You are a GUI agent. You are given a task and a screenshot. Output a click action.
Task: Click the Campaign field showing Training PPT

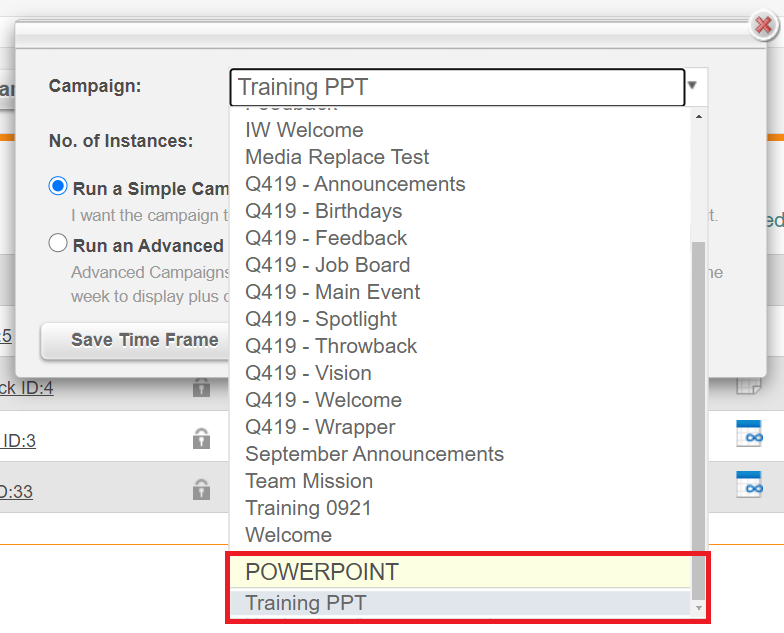[457, 87]
